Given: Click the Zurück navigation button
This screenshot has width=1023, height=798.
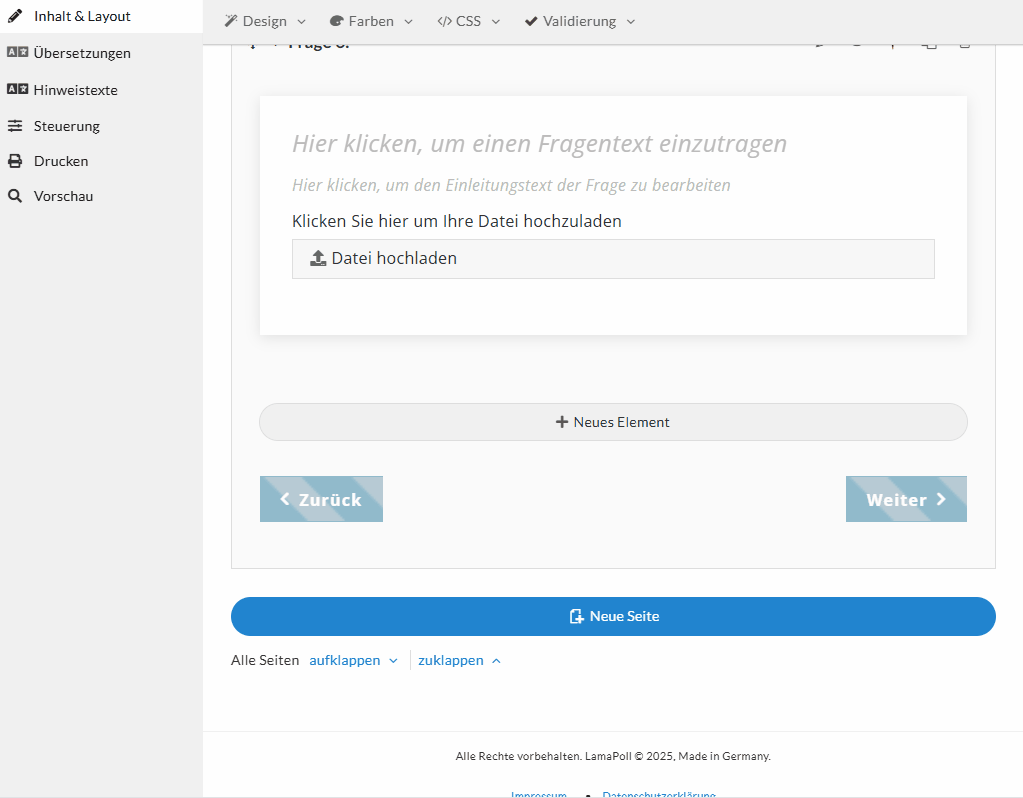Looking at the screenshot, I should (321, 499).
